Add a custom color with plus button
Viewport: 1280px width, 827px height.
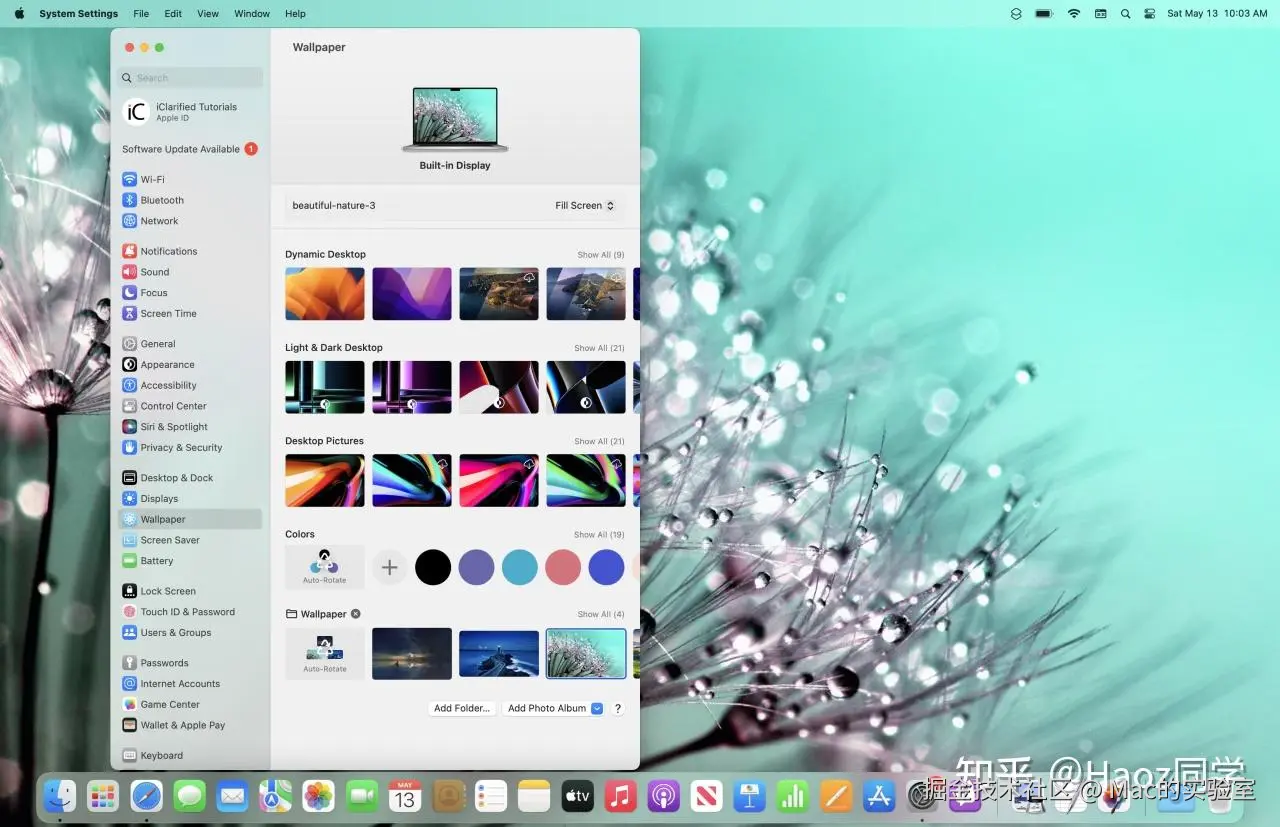click(x=389, y=567)
